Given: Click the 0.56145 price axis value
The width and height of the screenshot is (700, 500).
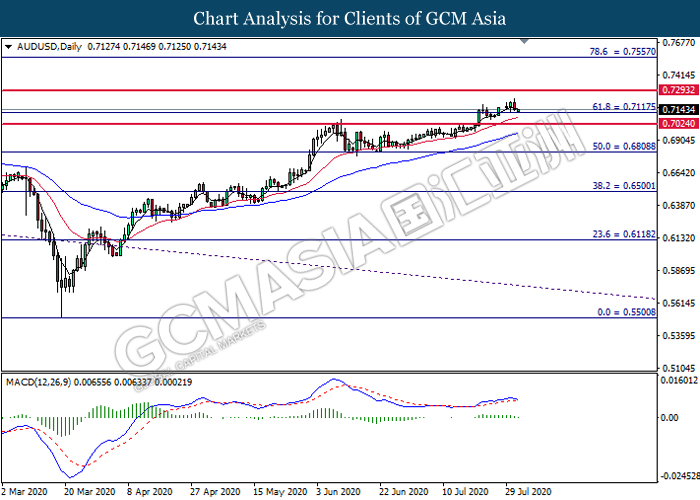Looking at the screenshot, I should tap(679, 303).
